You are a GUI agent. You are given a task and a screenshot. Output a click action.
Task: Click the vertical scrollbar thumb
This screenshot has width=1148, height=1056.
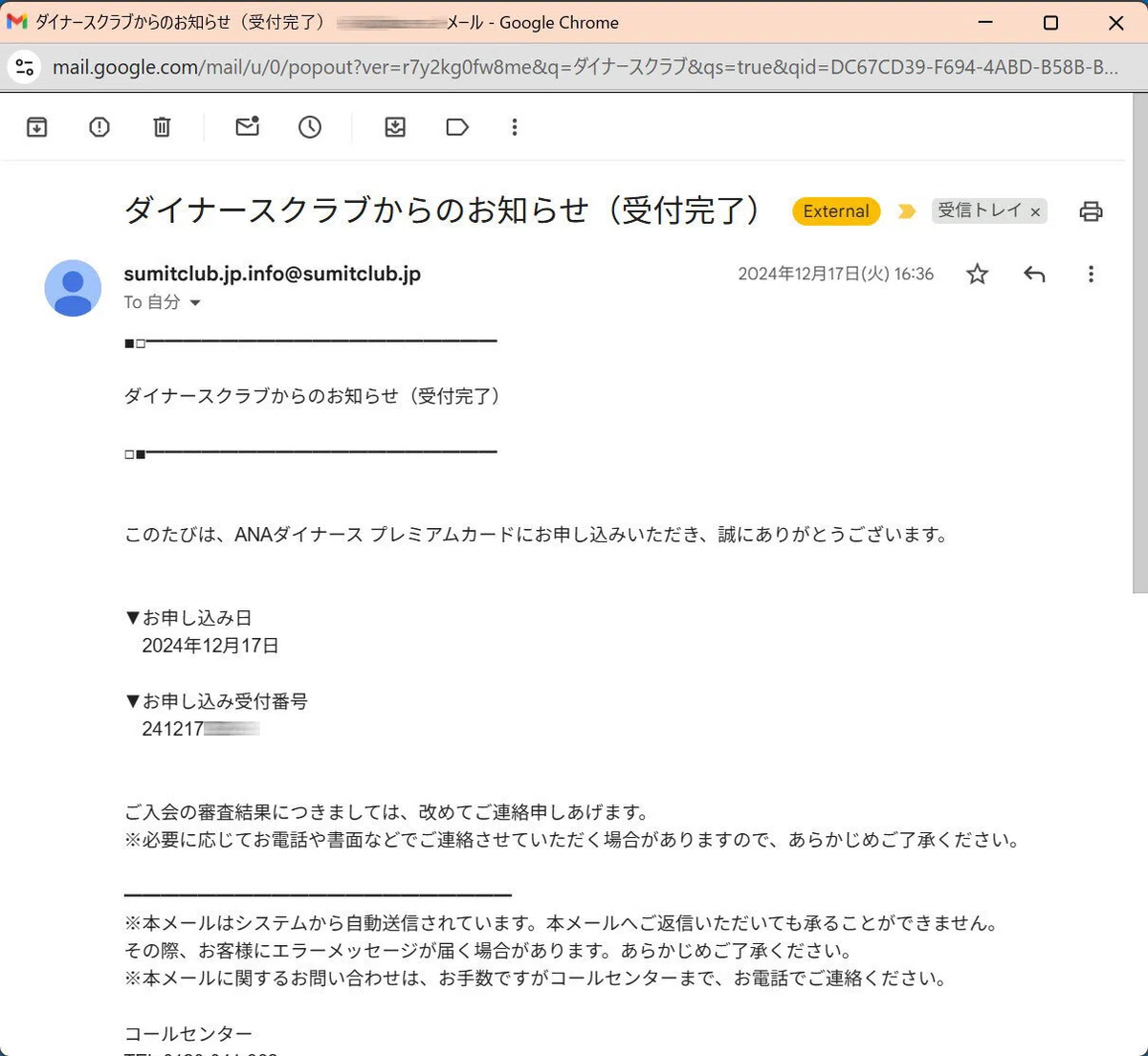click(x=1139, y=344)
